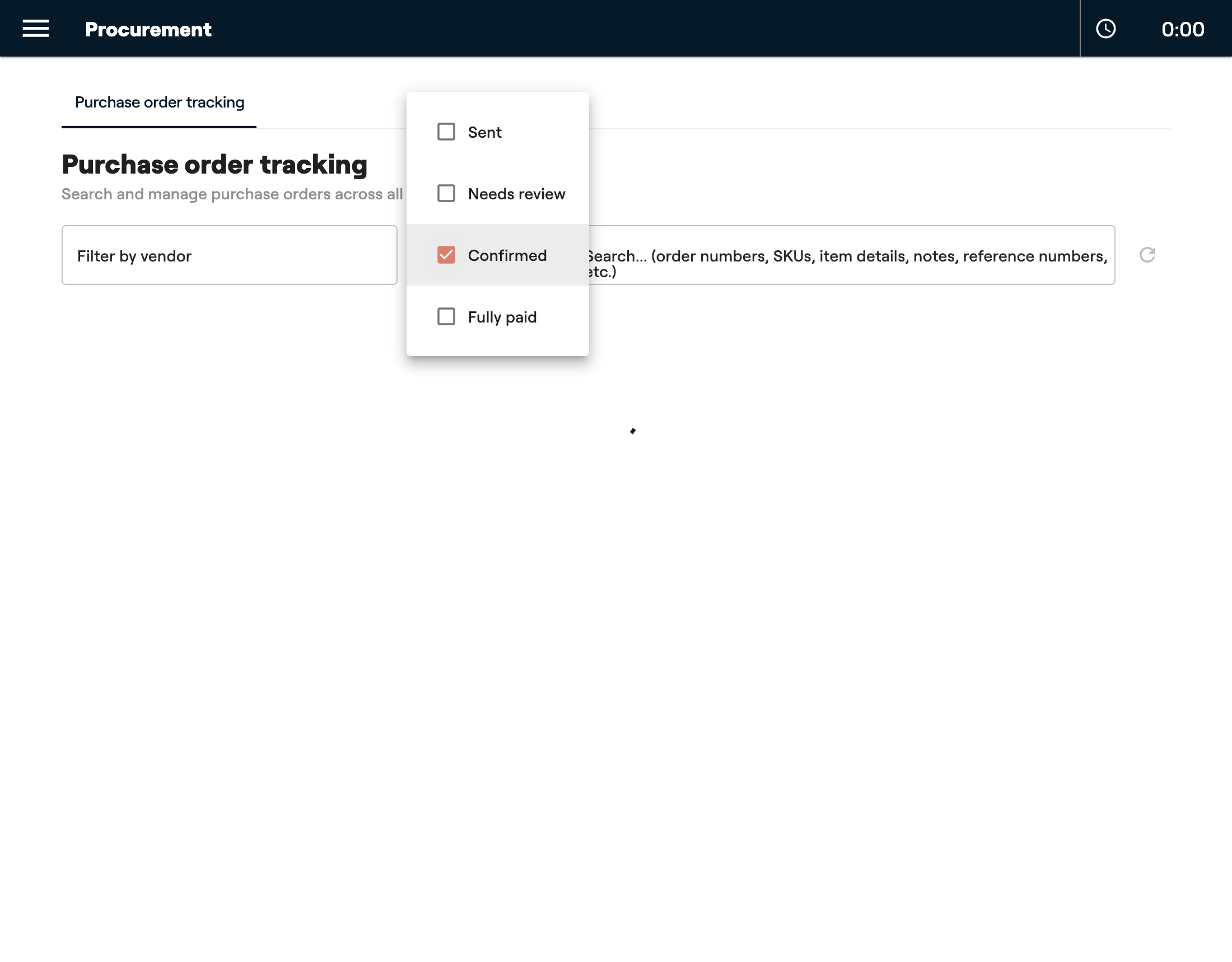Uncheck the Confirmed status checkbox

coord(446,255)
